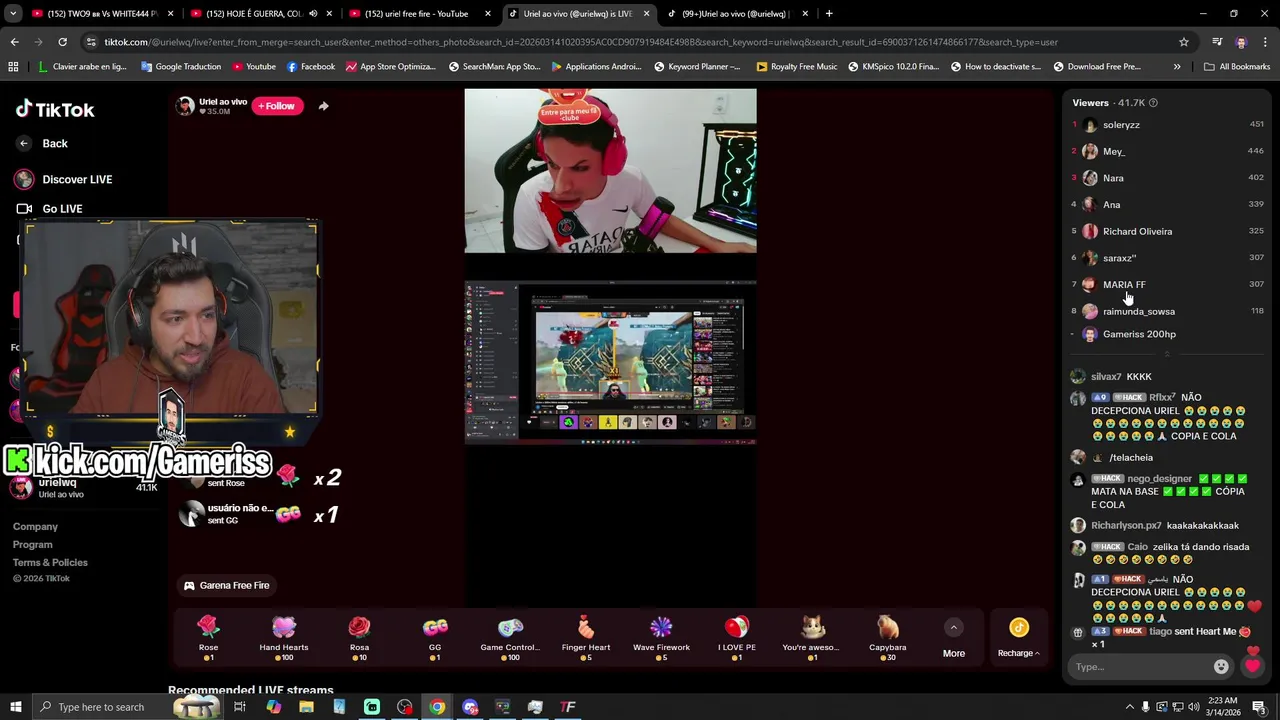Screen dimensions: 1280x720
Task: Open the Recharge coins menu
Action: pos(1018,638)
